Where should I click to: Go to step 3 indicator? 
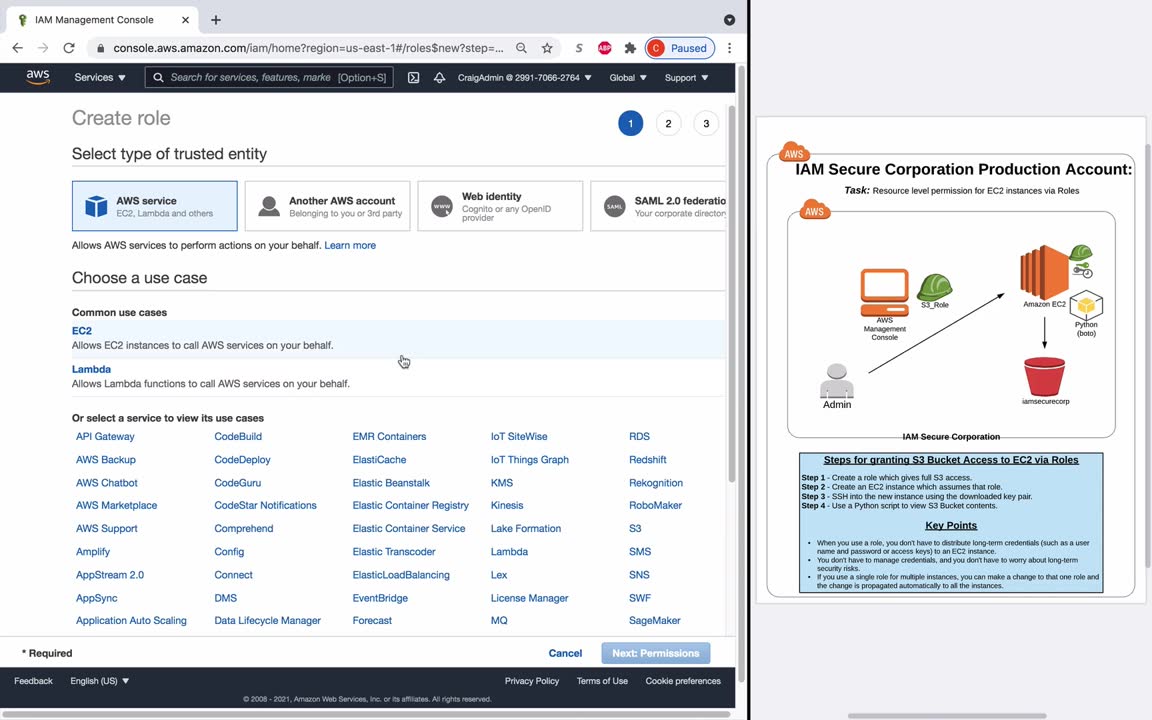706,123
